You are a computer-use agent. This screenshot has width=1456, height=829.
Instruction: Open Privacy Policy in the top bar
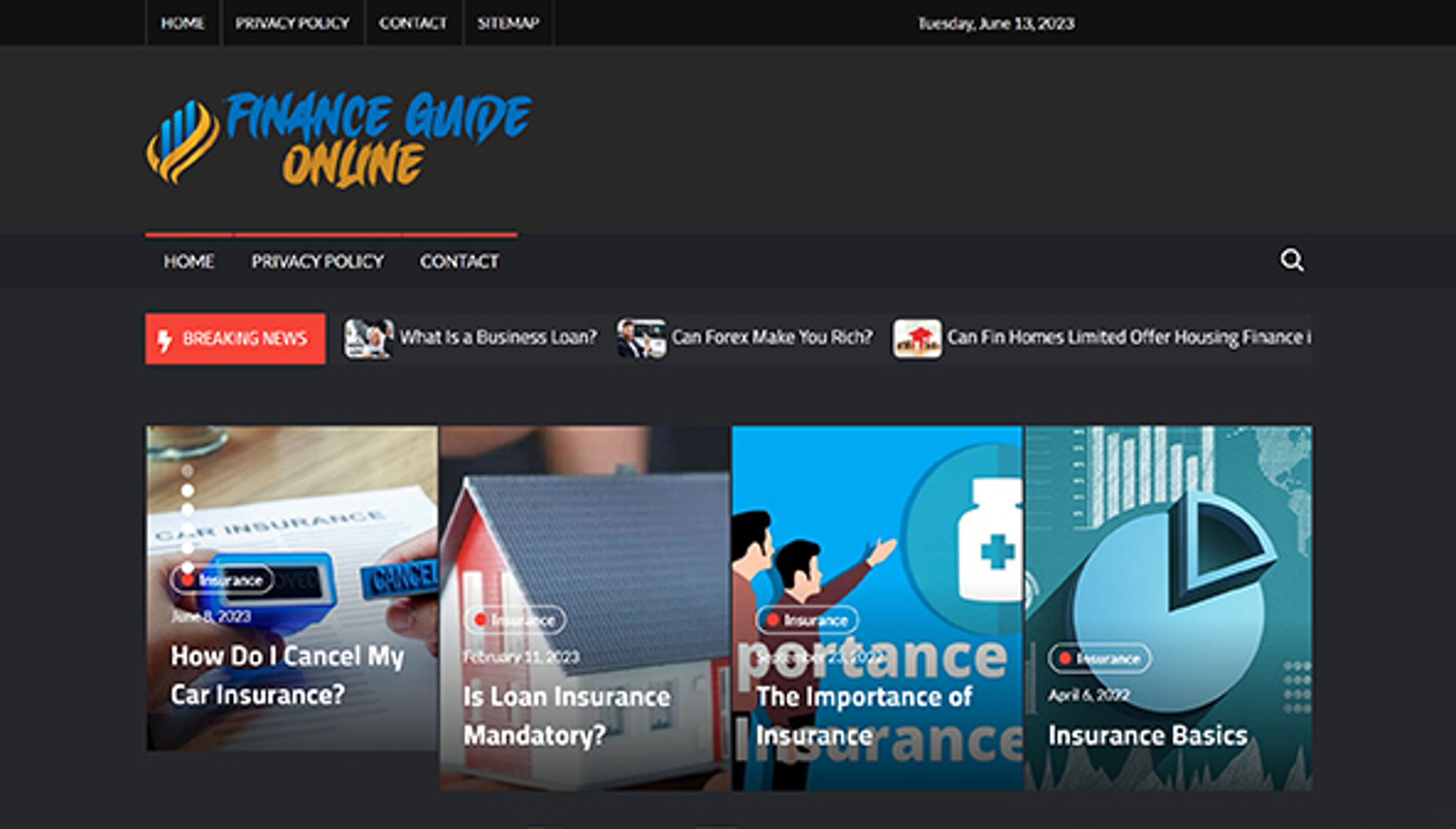pos(292,23)
